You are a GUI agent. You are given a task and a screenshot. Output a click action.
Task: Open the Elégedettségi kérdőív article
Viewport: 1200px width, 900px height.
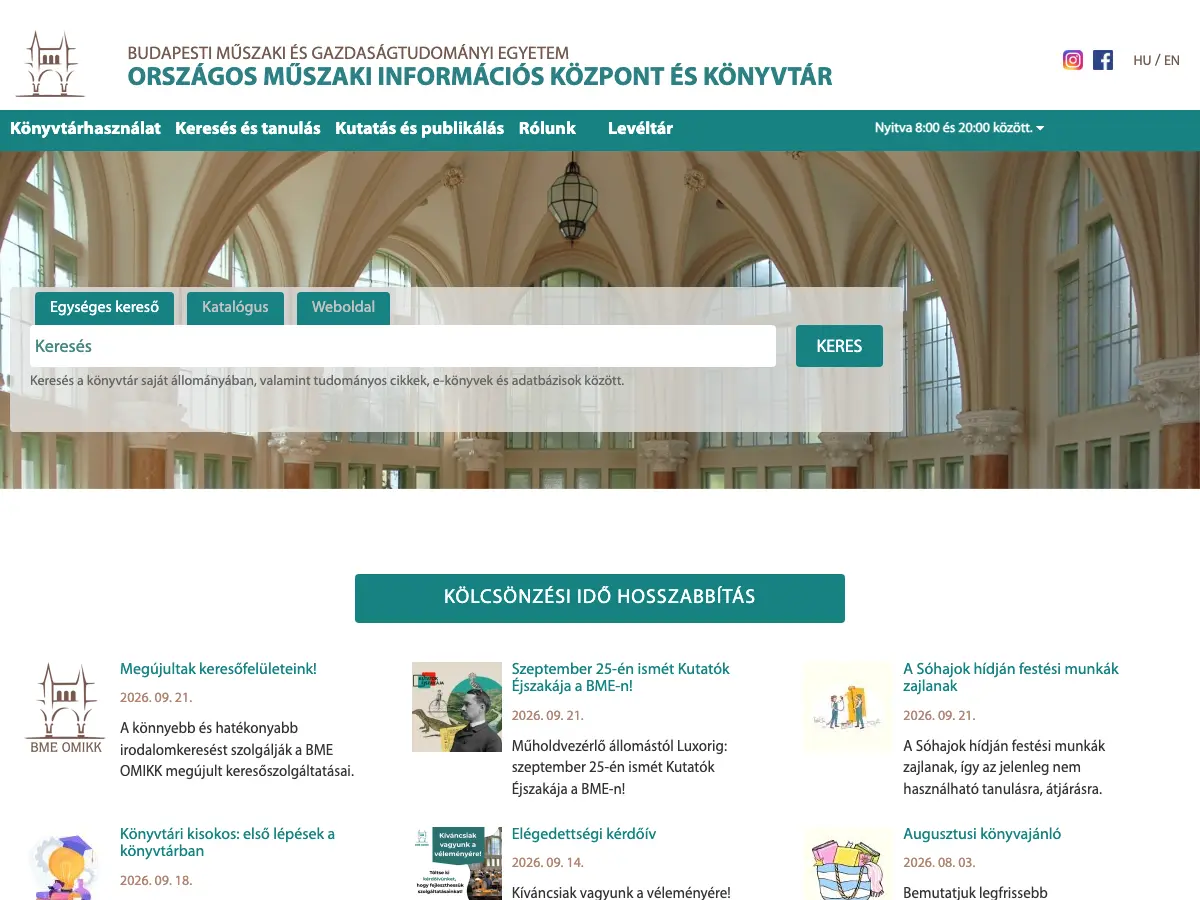pyautogui.click(x=584, y=834)
